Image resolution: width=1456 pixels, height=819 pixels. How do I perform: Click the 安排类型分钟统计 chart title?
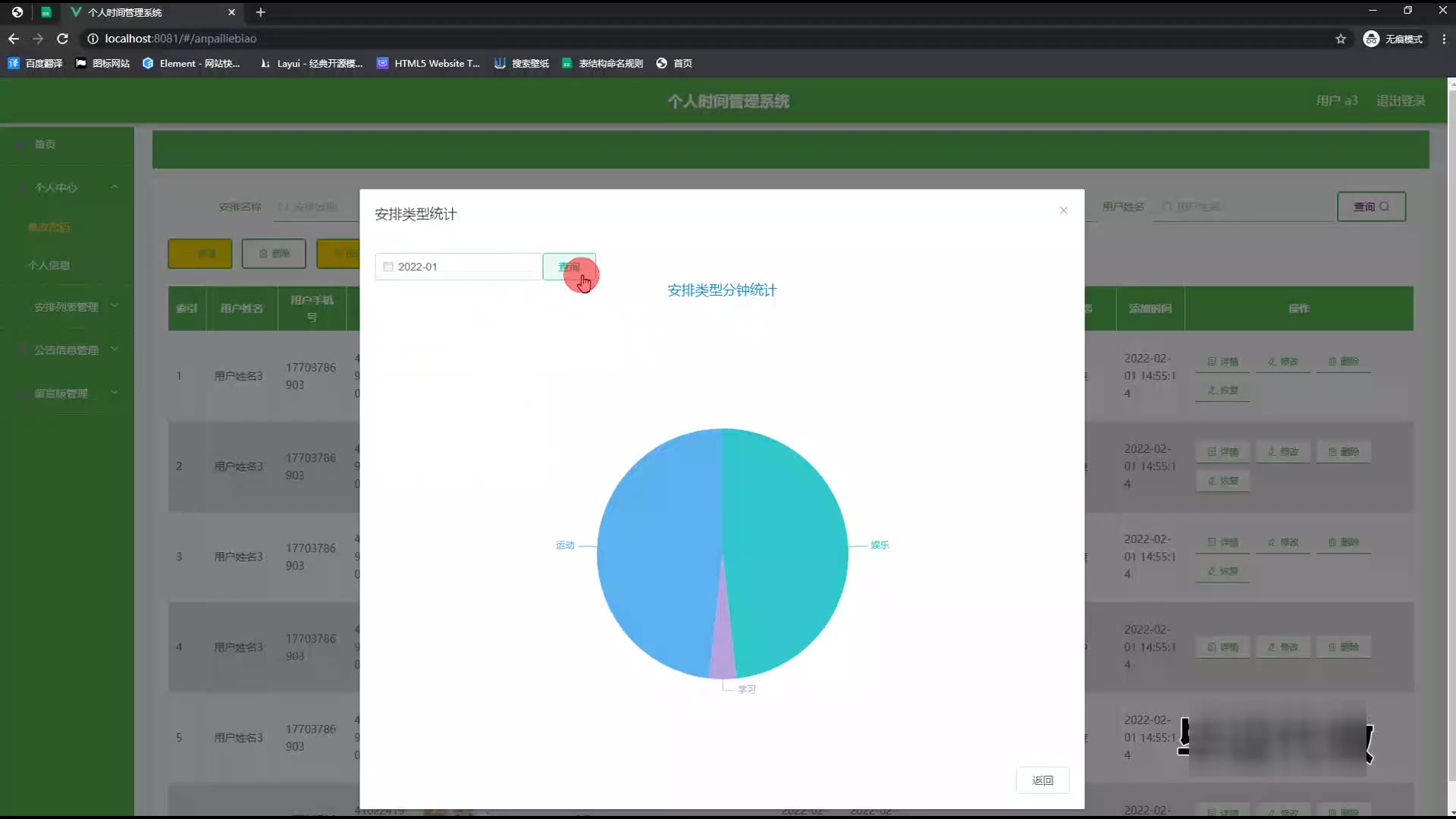point(722,290)
